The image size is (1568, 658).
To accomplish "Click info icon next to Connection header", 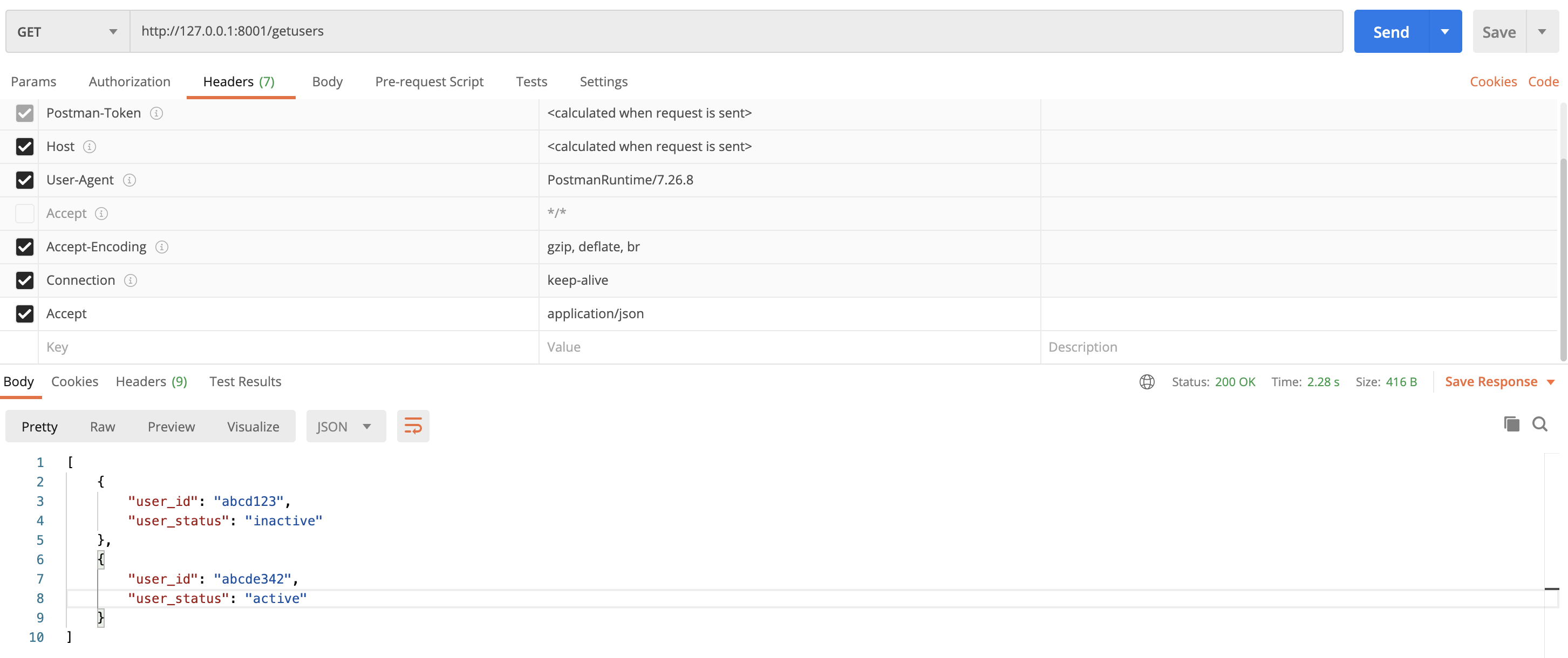I will 130,280.
